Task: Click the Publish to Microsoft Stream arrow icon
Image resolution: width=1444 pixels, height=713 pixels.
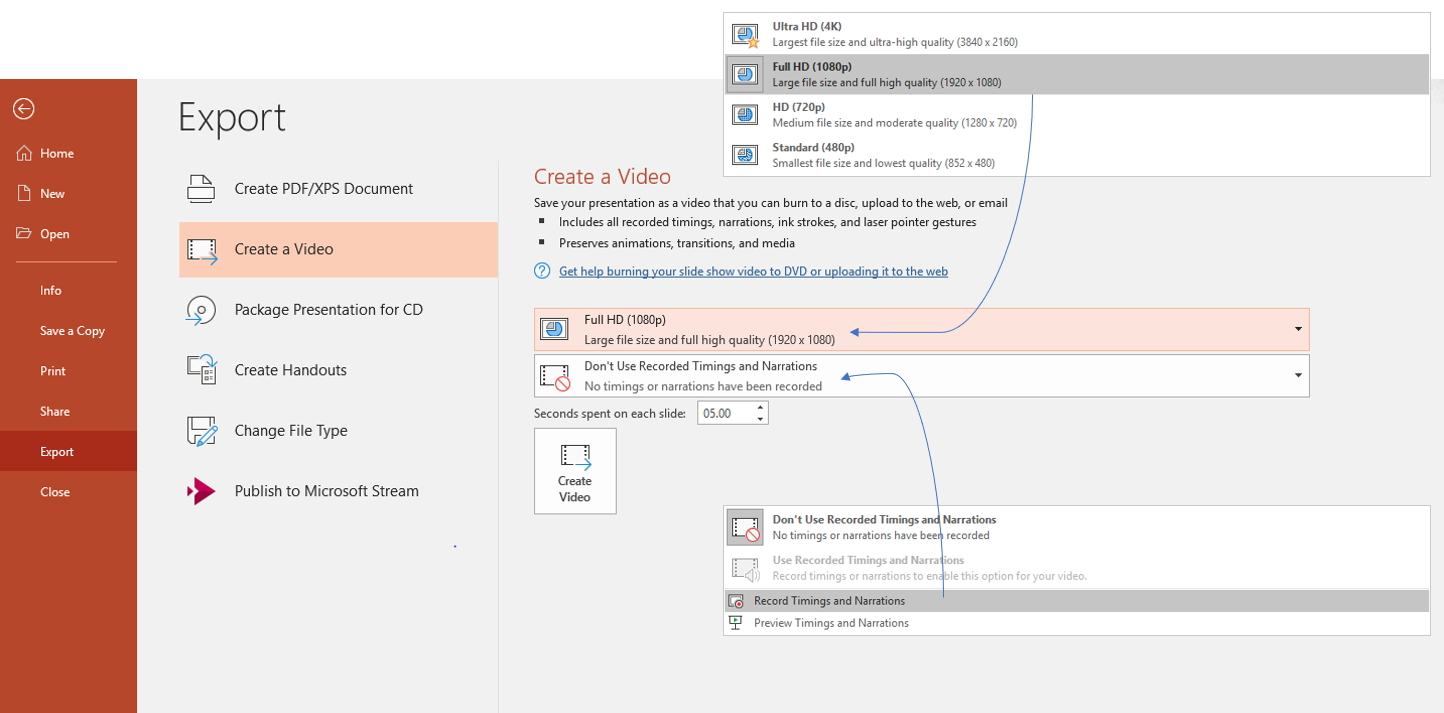Action: point(199,490)
